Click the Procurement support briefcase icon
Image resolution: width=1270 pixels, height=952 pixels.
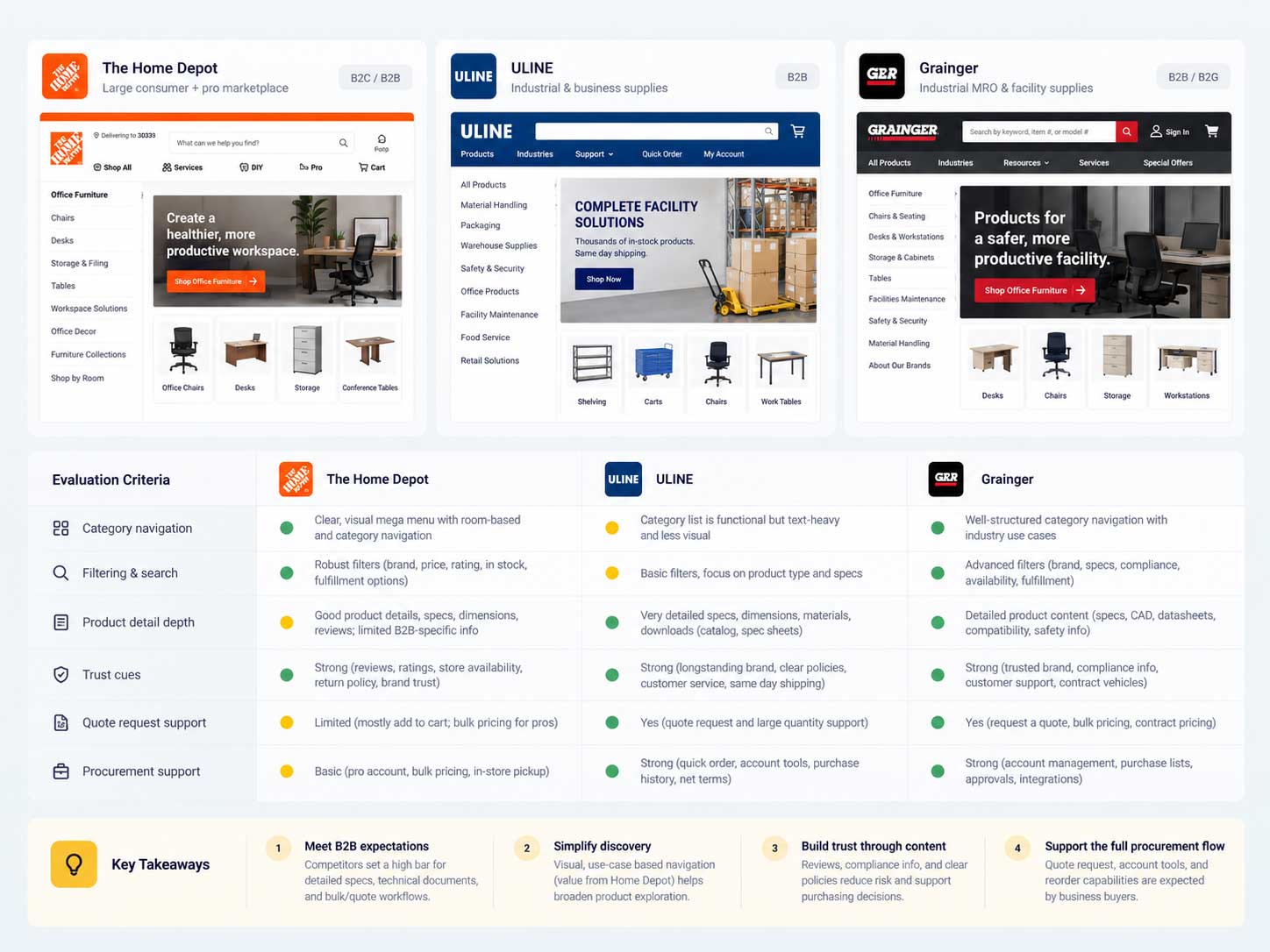[61, 771]
